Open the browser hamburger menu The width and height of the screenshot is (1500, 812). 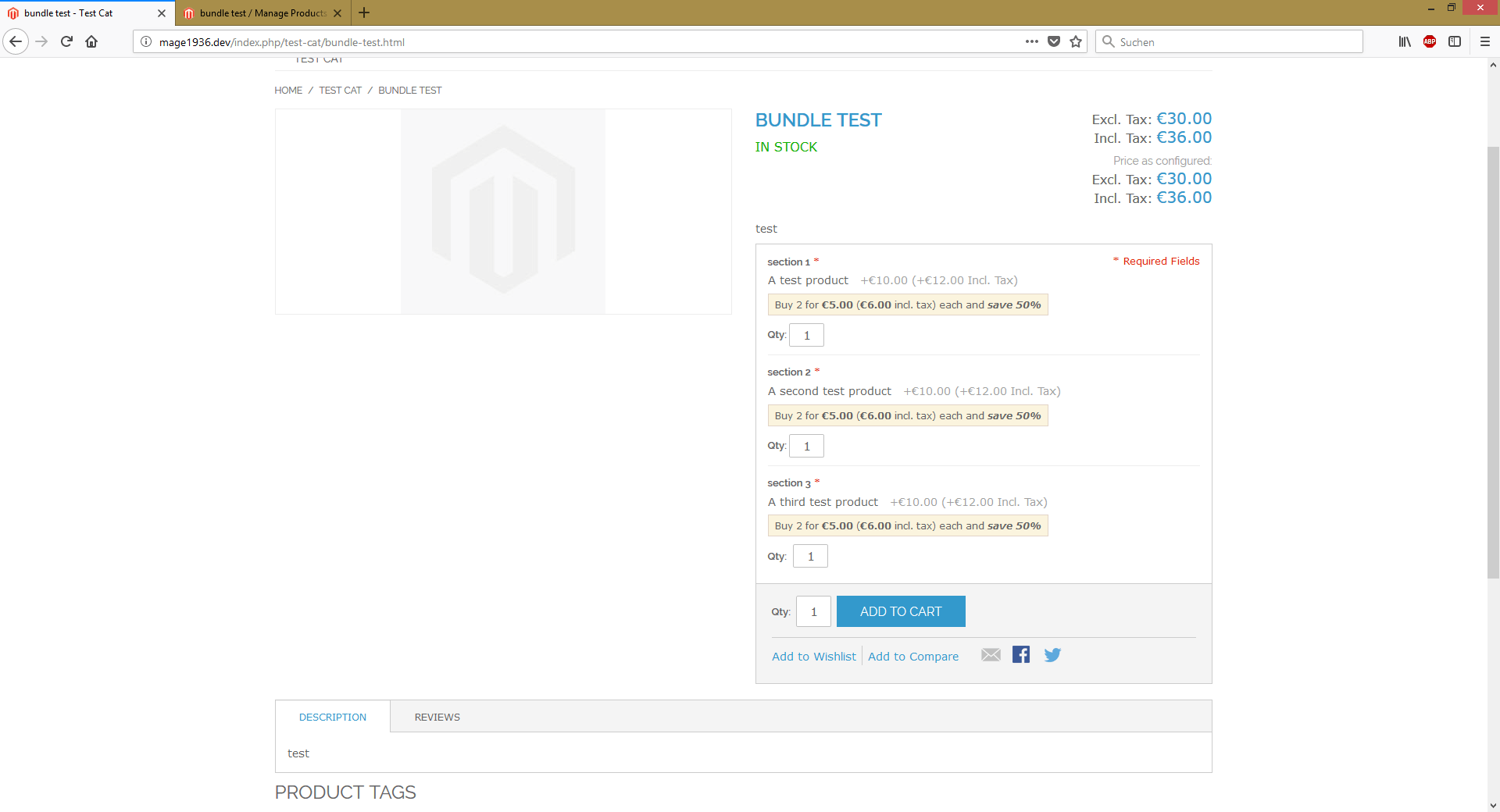click(1484, 41)
